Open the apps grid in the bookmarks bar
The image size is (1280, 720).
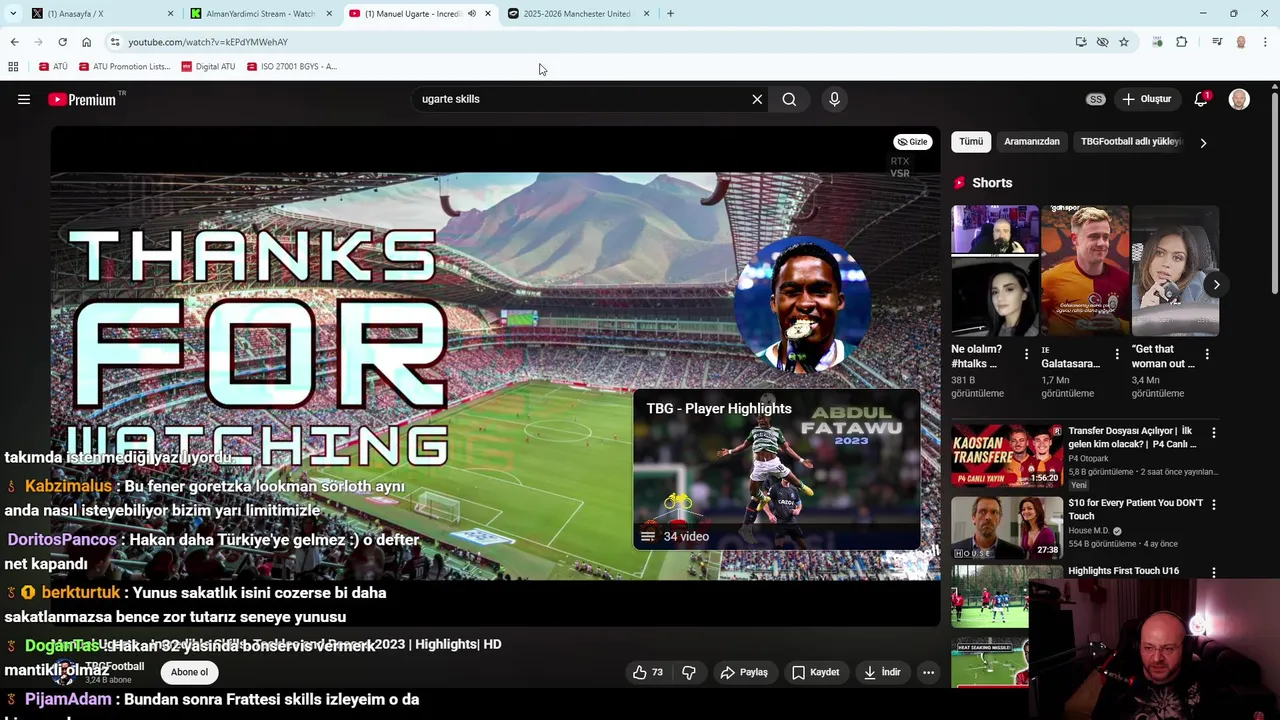pos(13,67)
